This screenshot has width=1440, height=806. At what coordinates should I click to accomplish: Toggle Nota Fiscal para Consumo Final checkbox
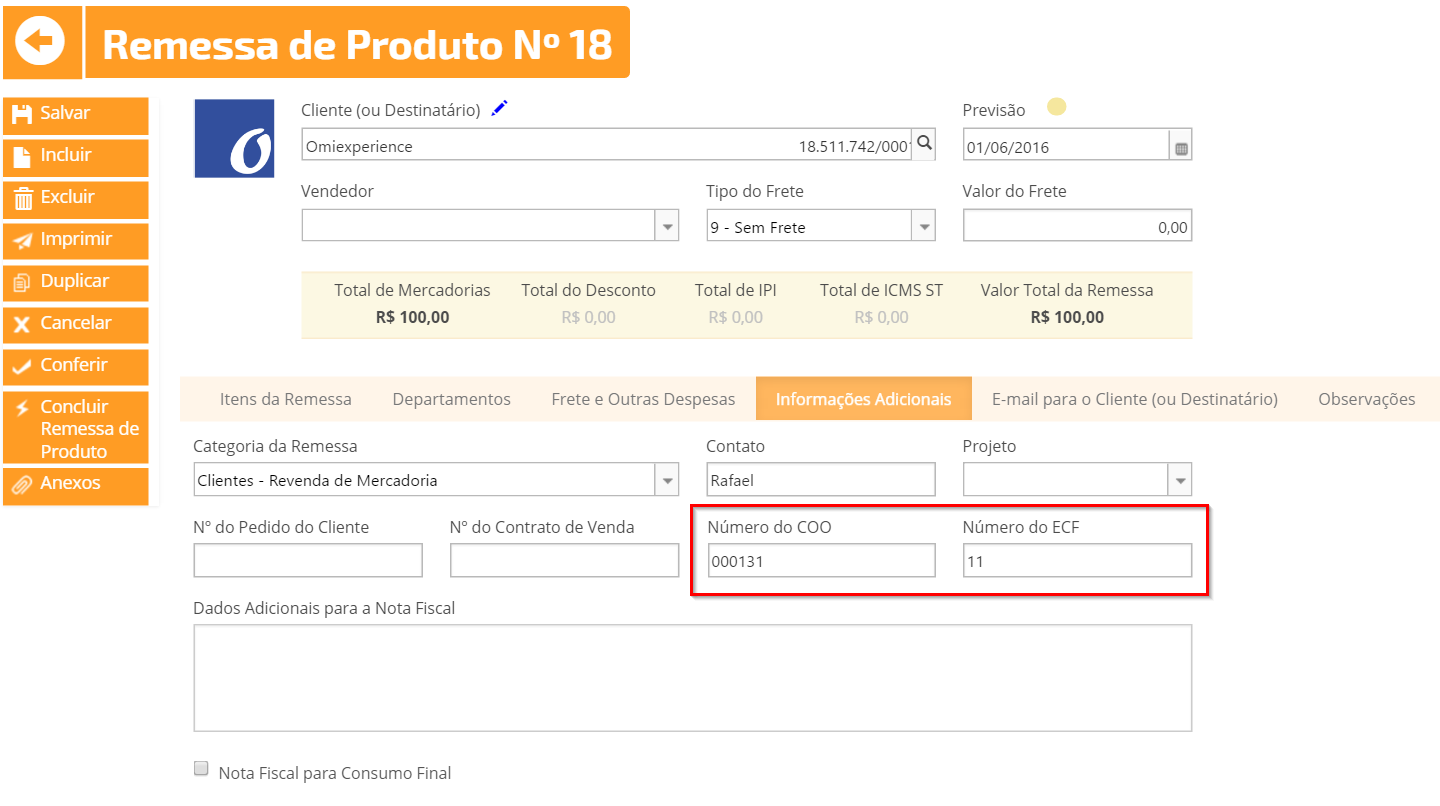(x=201, y=769)
